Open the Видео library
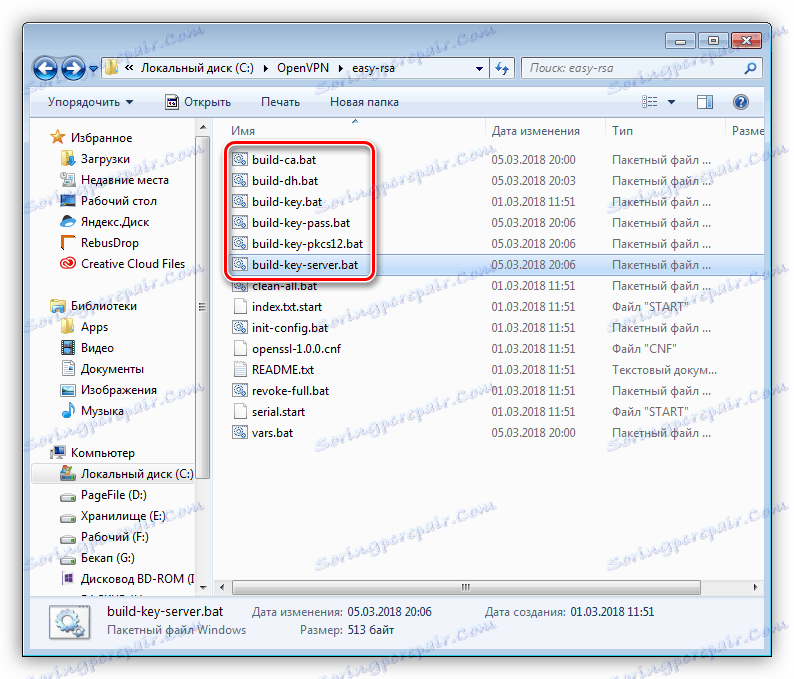This screenshot has height=679, width=794. [97, 348]
